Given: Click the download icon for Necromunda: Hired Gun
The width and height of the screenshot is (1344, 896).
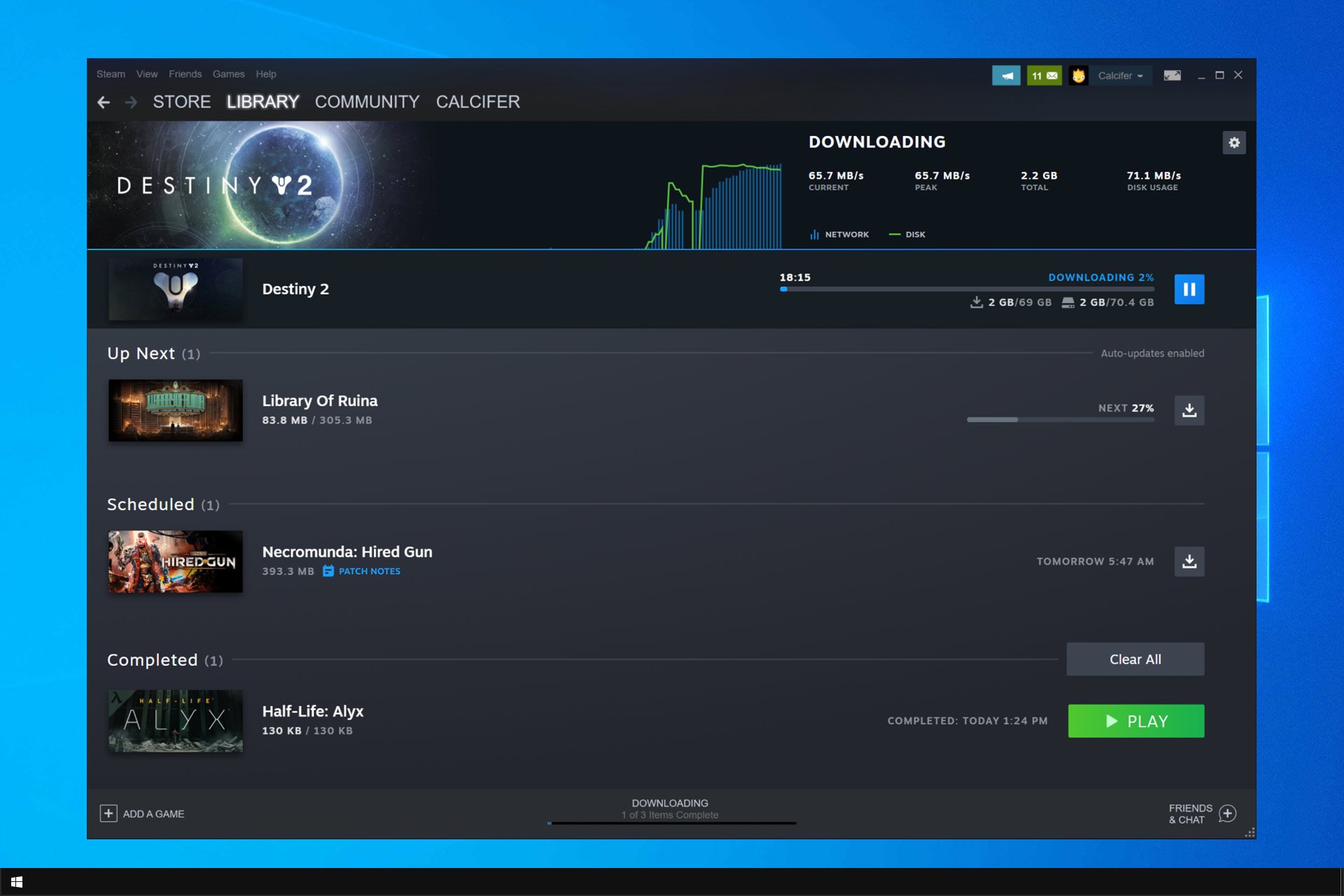Looking at the screenshot, I should tap(1189, 560).
